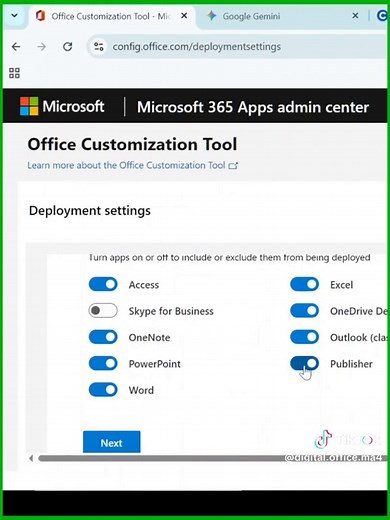Disable the Excel toggle
This screenshot has width=390, height=520.
[x=304, y=285]
